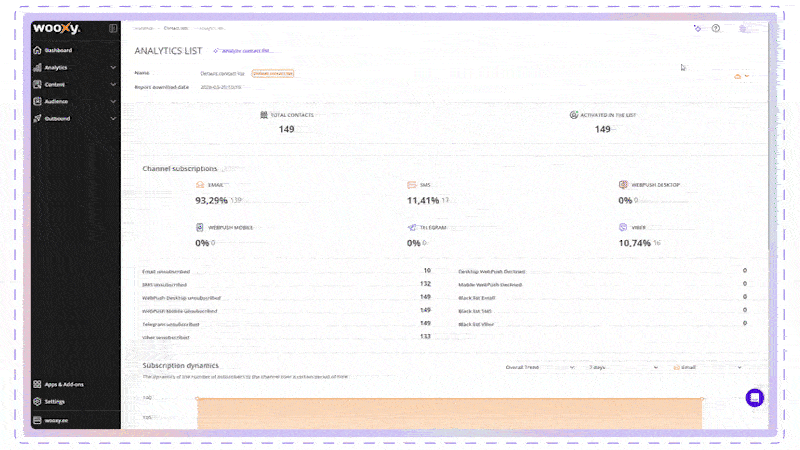Click the sparkle icon in the top bar
The width and height of the screenshot is (800, 450).
point(697,28)
